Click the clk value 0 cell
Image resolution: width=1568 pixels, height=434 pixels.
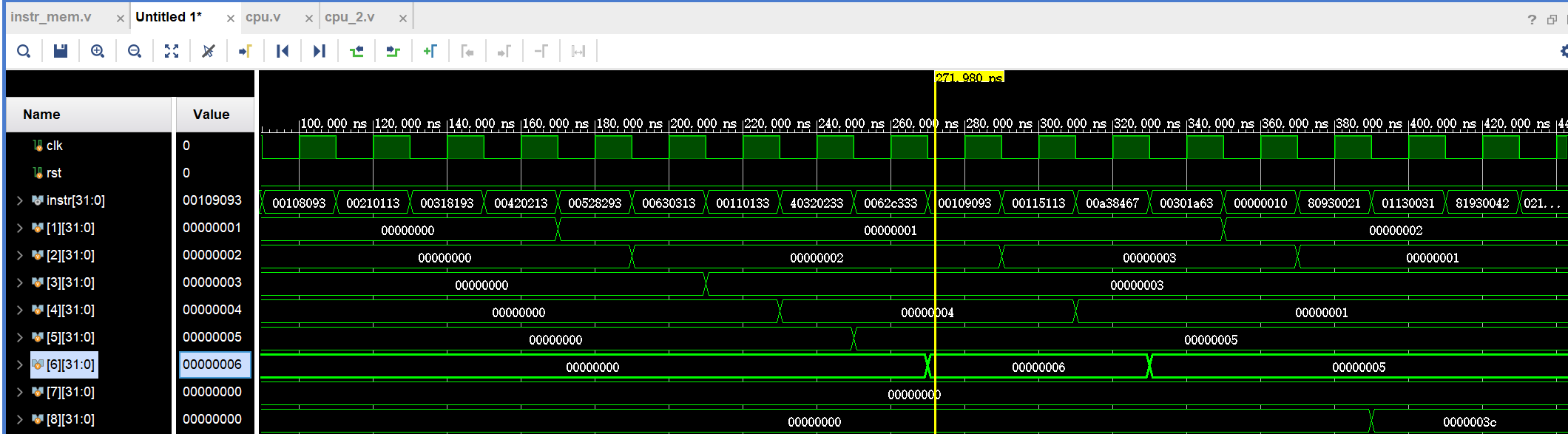click(186, 146)
